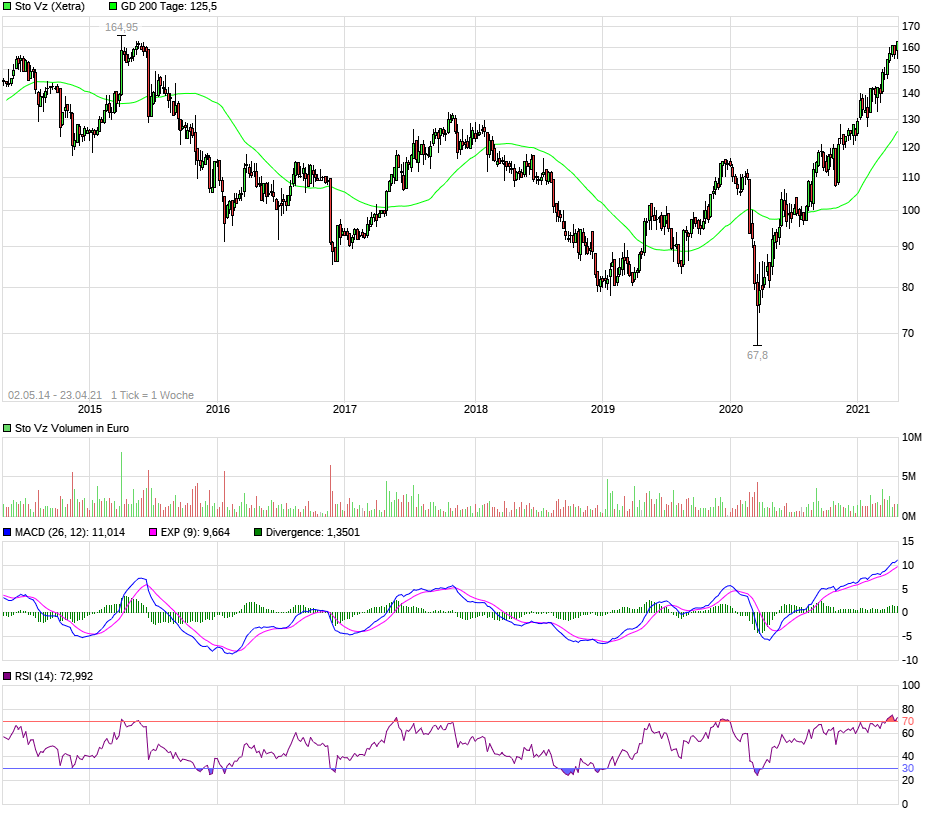The image size is (940, 814).
Task: Click the Sto Vz Volumen in Euro icon
Action: click(x=8, y=427)
